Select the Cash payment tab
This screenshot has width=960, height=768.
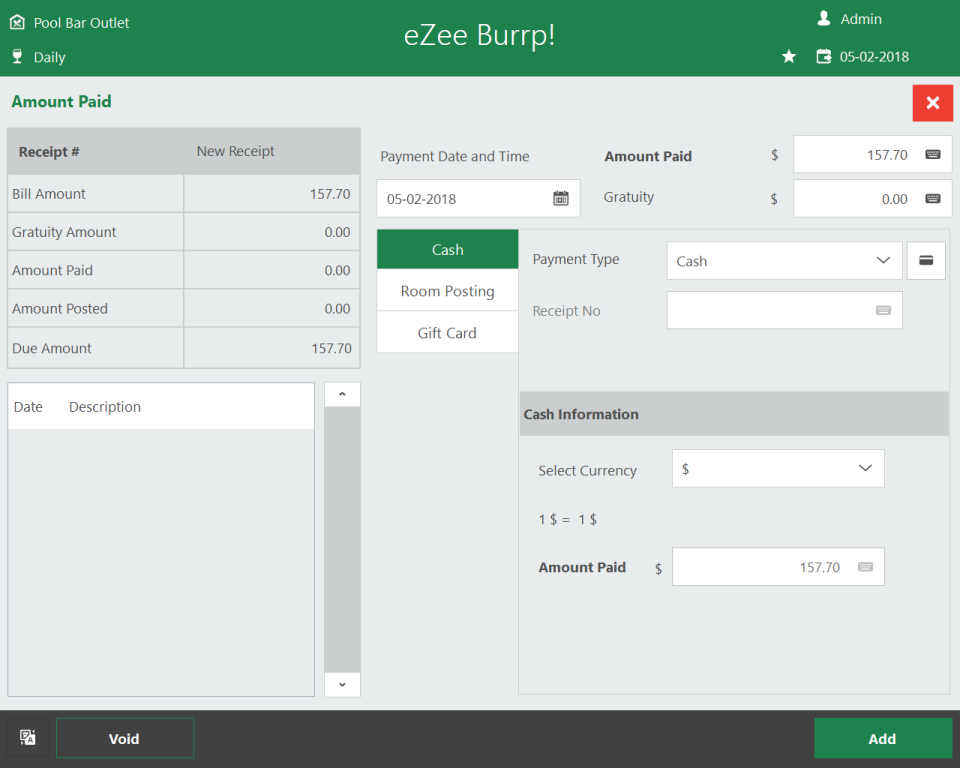click(x=447, y=250)
